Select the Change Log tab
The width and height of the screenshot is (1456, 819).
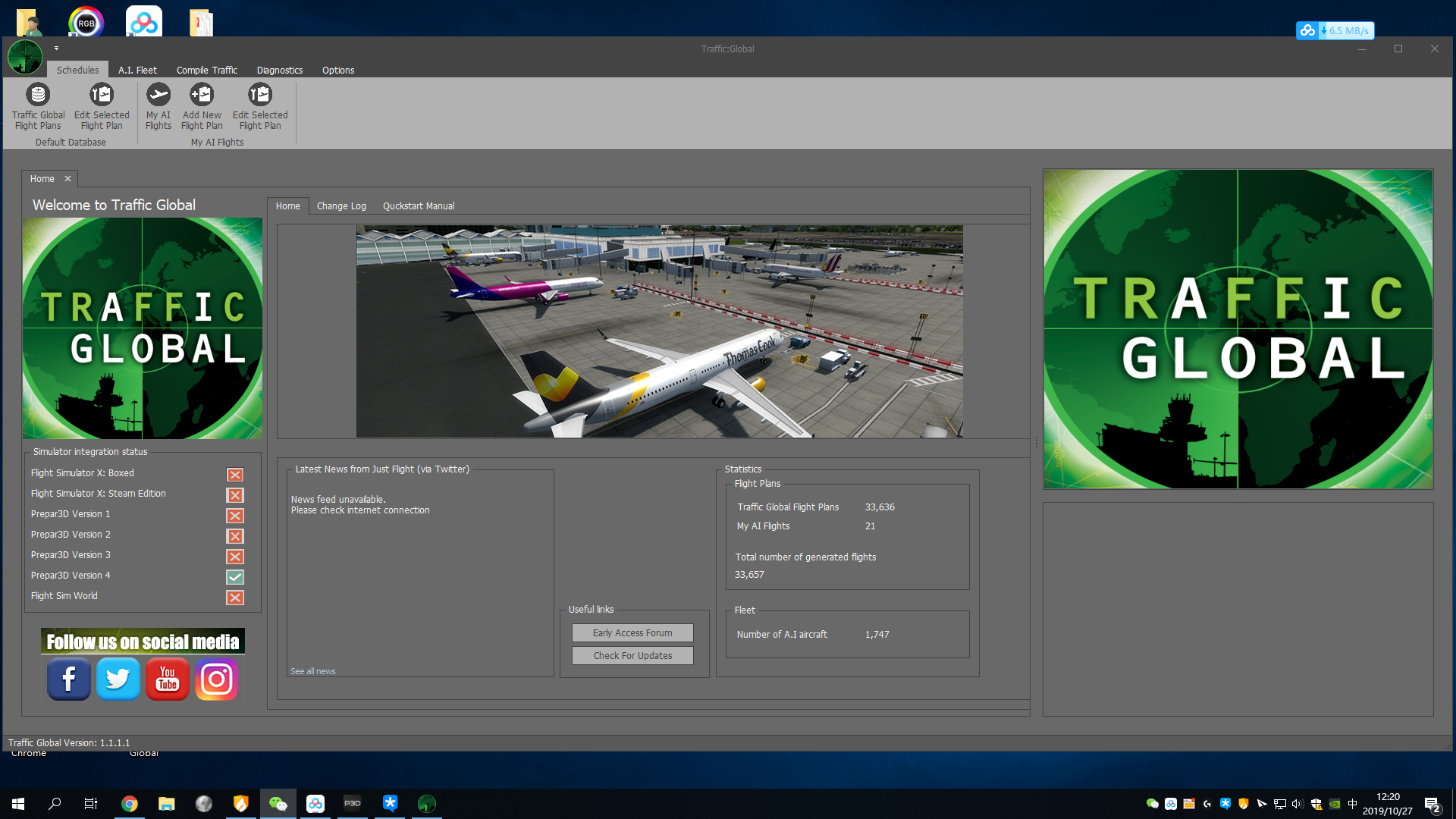point(341,206)
